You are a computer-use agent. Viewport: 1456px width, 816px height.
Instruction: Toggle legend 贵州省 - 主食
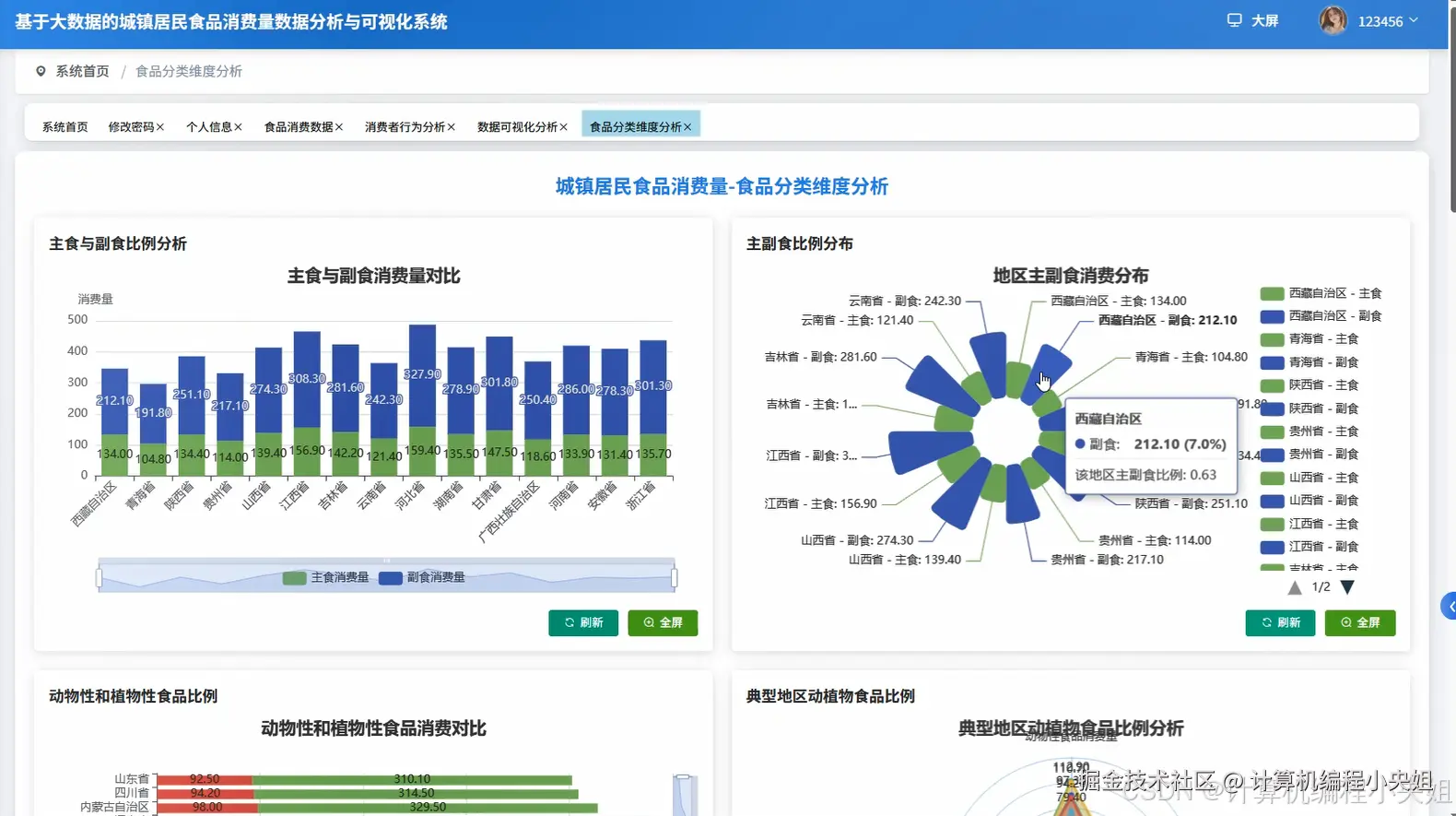tap(1309, 432)
